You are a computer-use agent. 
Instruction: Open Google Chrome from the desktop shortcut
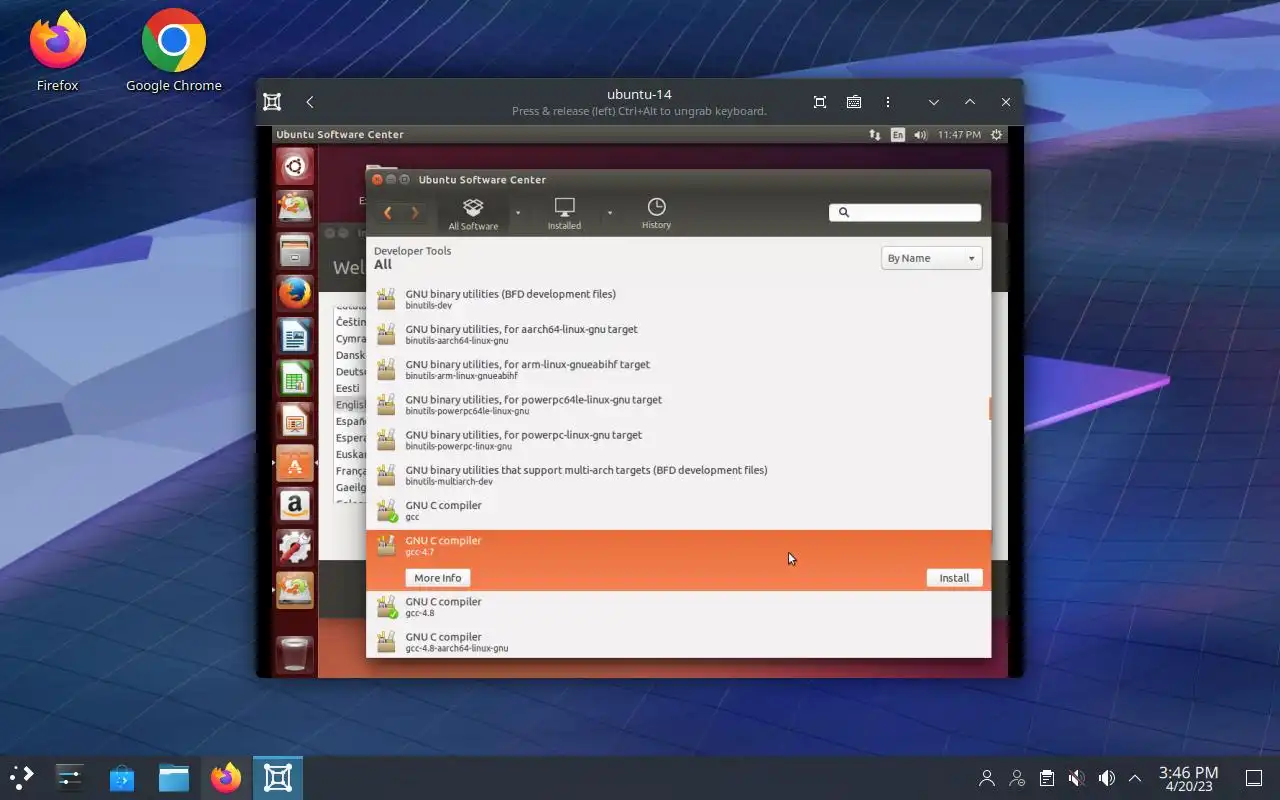pos(174,52)
